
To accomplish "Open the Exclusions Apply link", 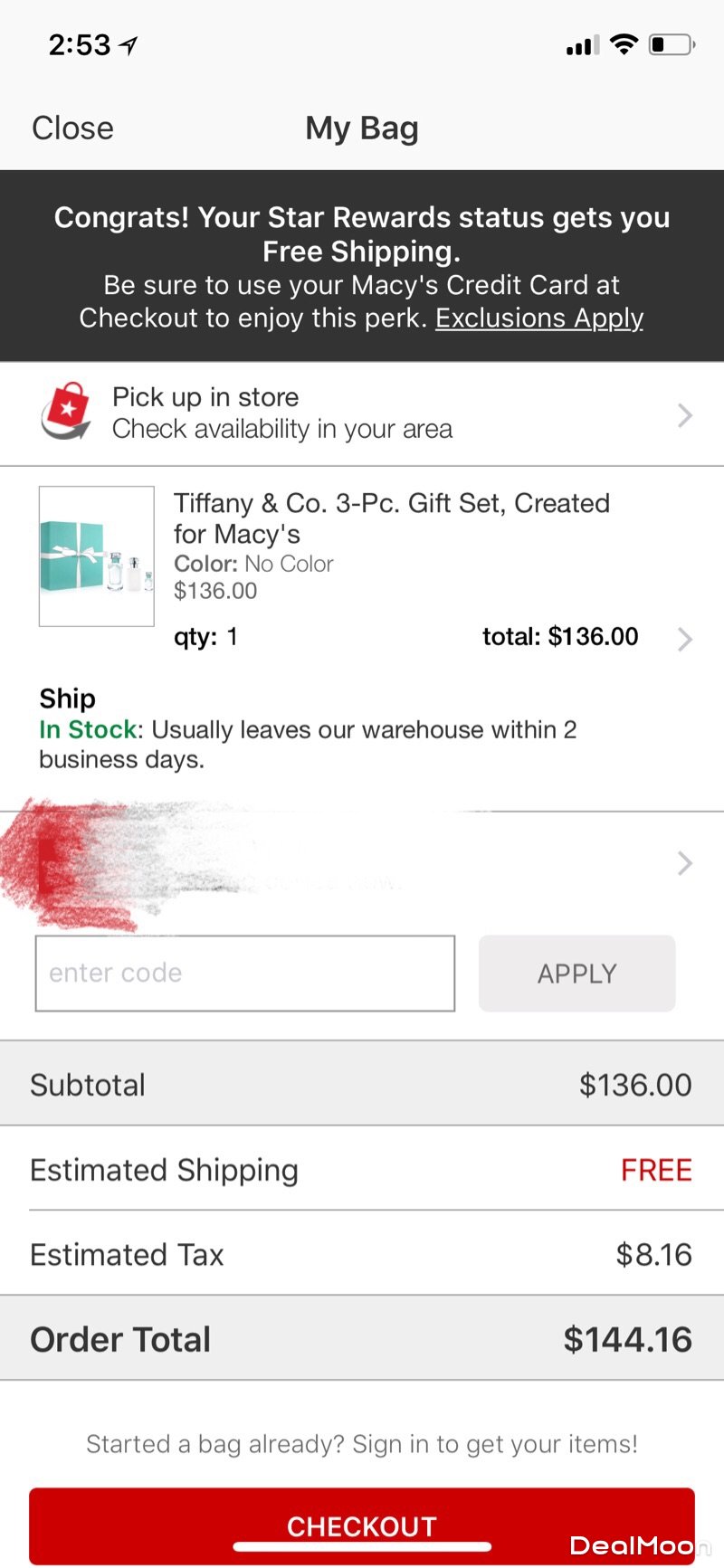I will [539, 318].
